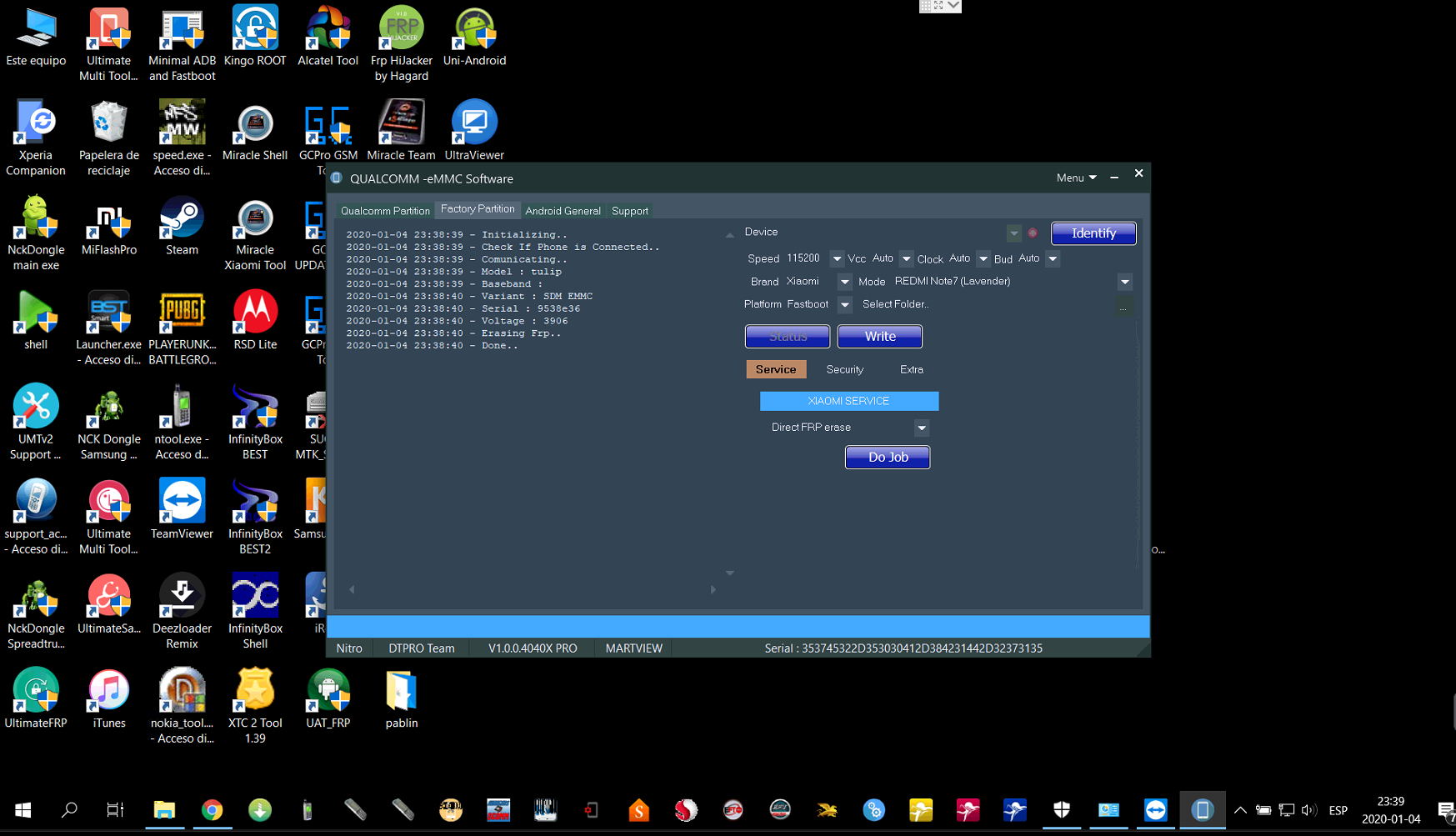Click the red record indicator next to Device
The height and width of the screenshot is (836, 1456).
point(1033,233)
